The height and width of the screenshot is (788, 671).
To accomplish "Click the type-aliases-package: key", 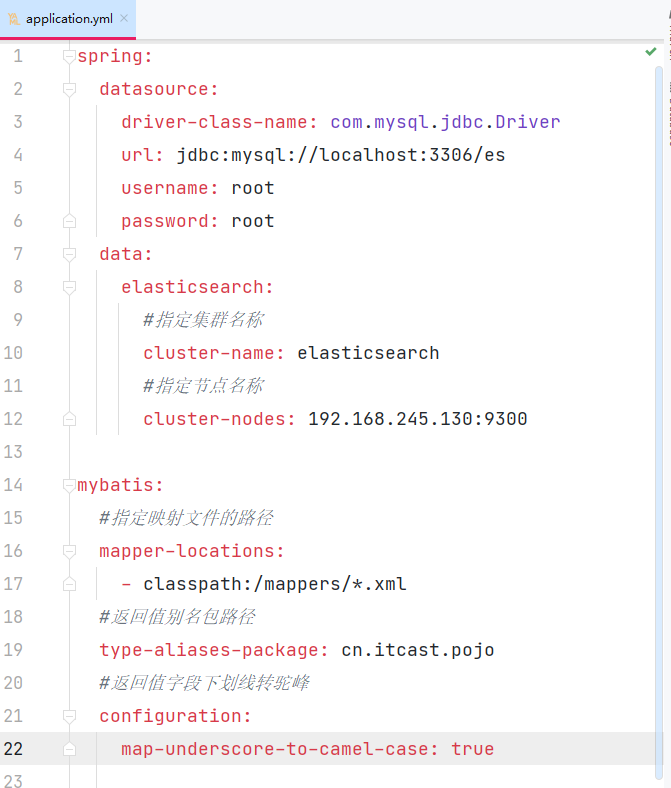I will click(214, 650).
